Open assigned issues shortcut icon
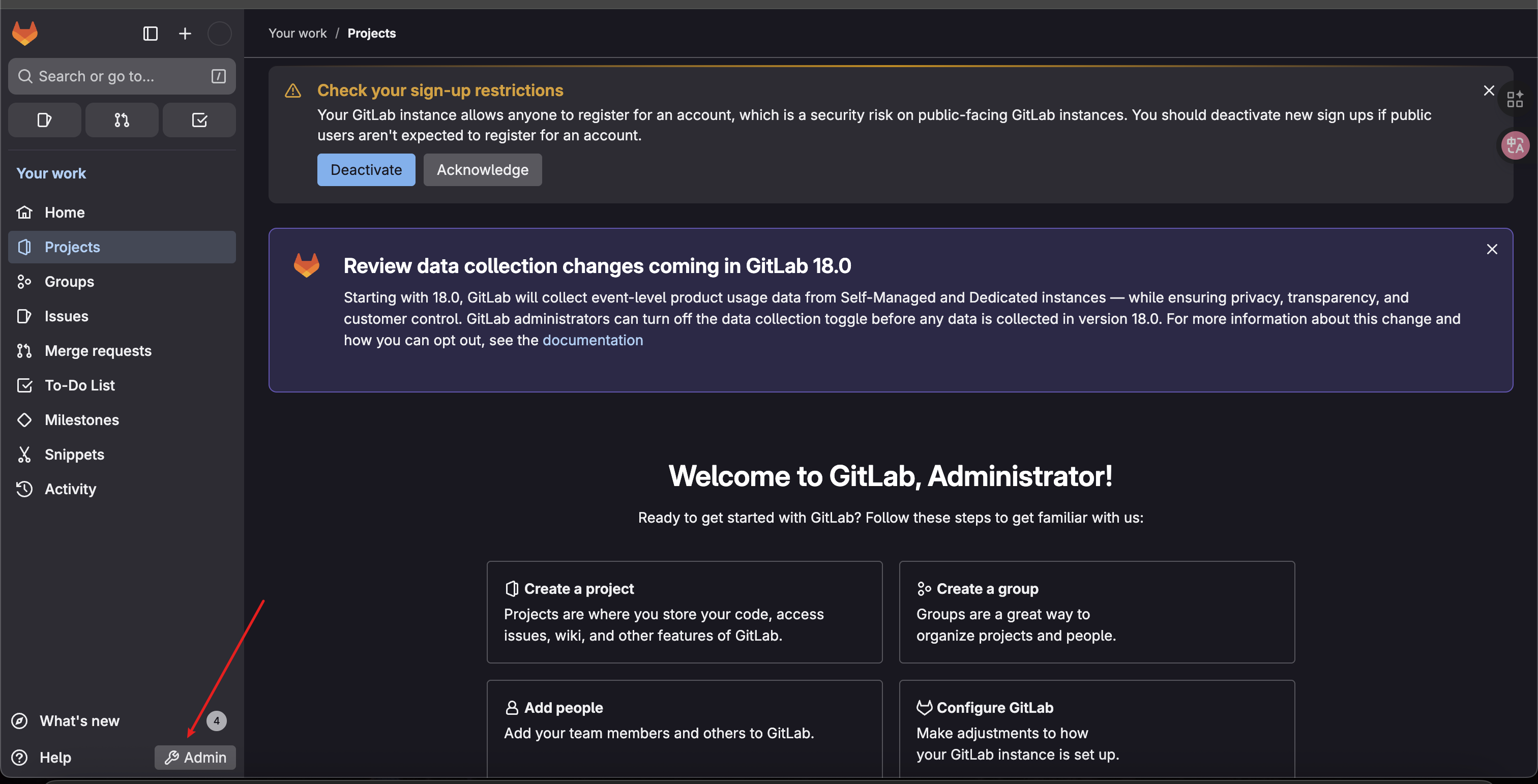Viewport: 1538px width, 784px height. (44, 120)
